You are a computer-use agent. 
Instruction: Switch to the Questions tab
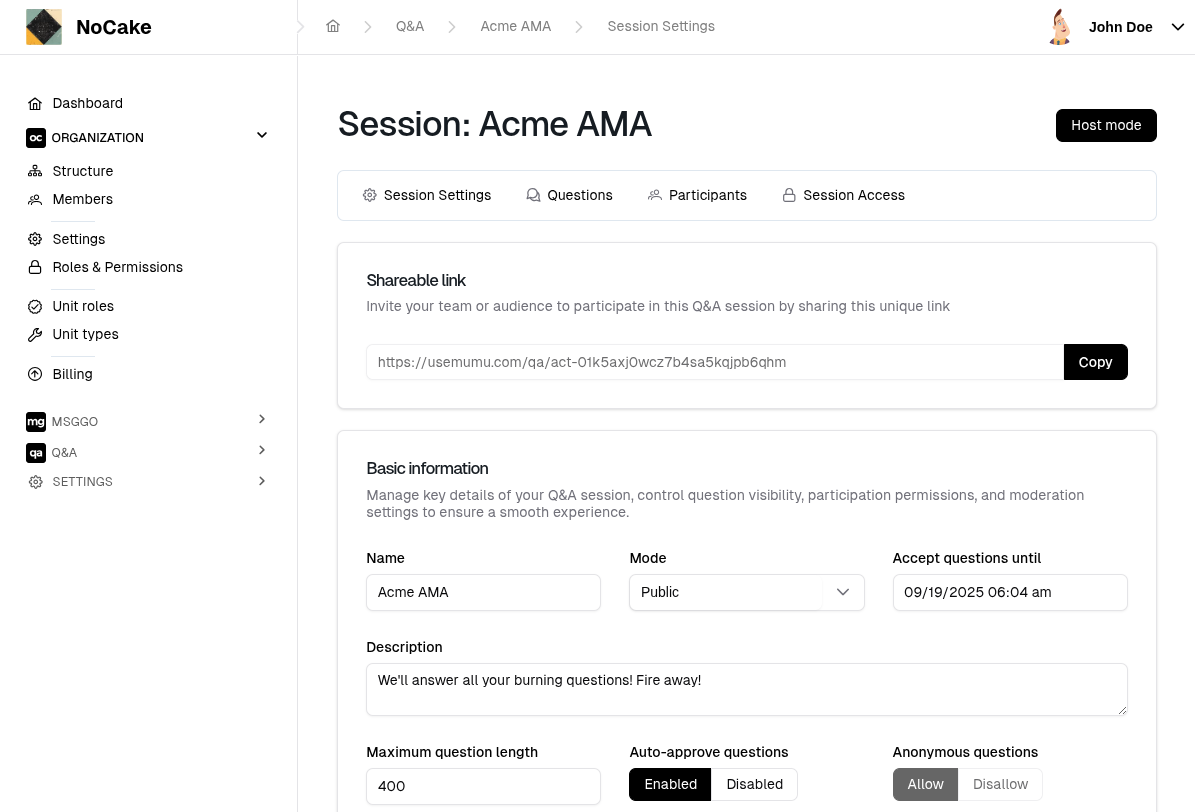tap(569, 195)
